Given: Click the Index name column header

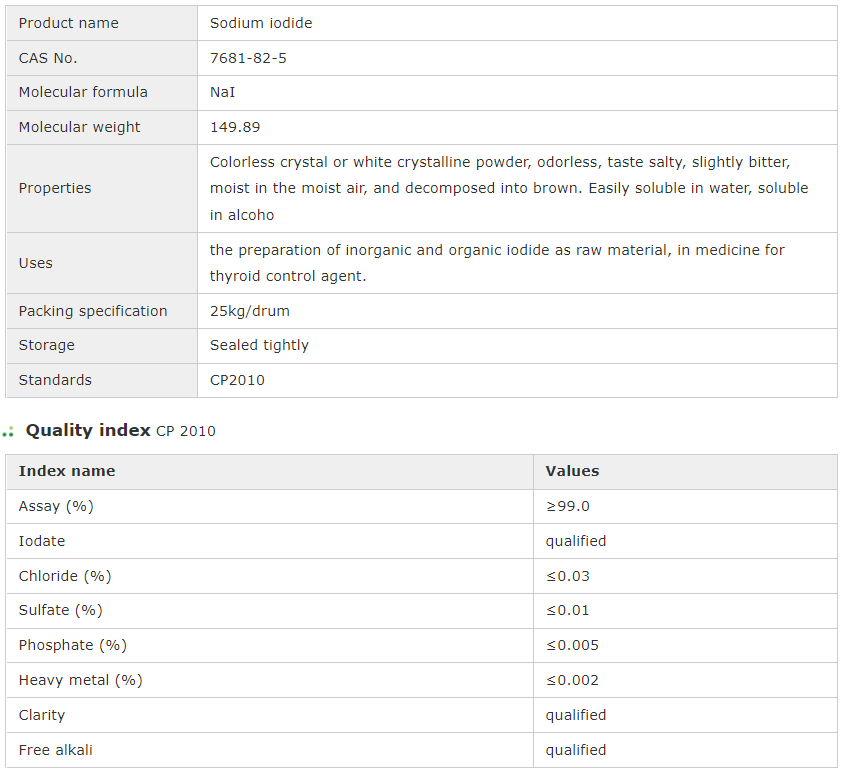Looking at the screenshot, I should [67, 471].
